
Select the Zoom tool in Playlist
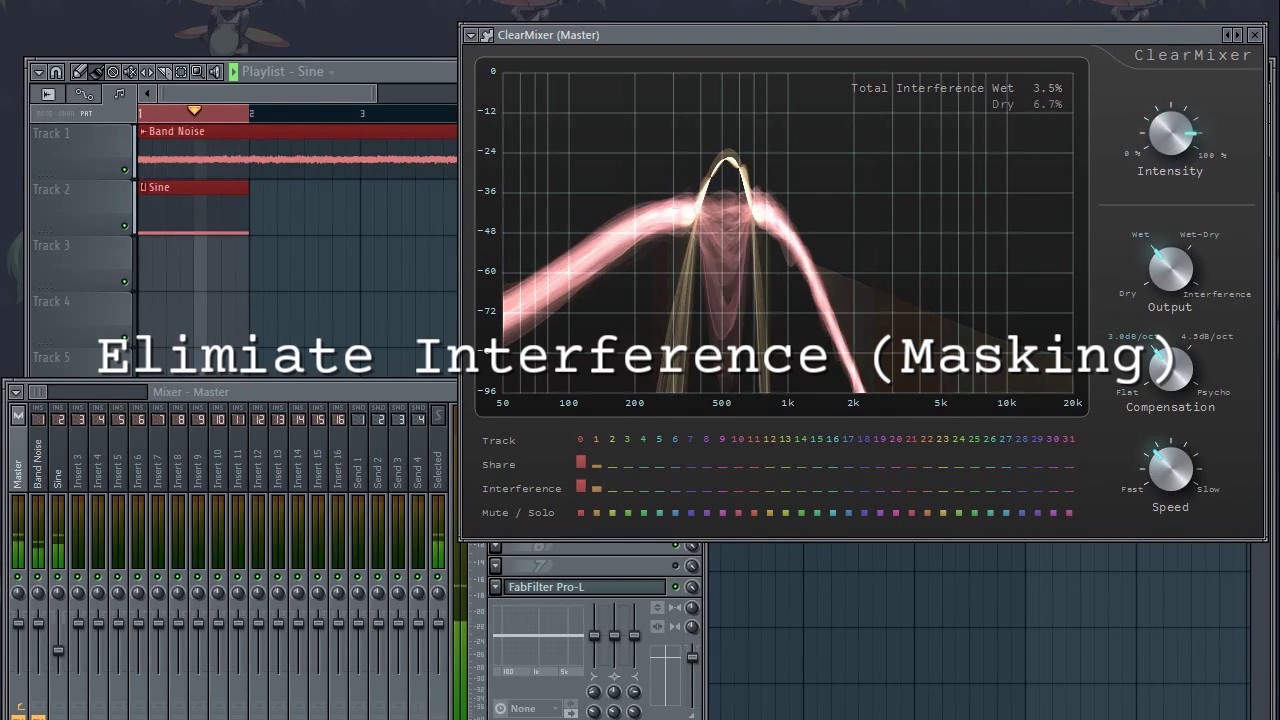198,72
